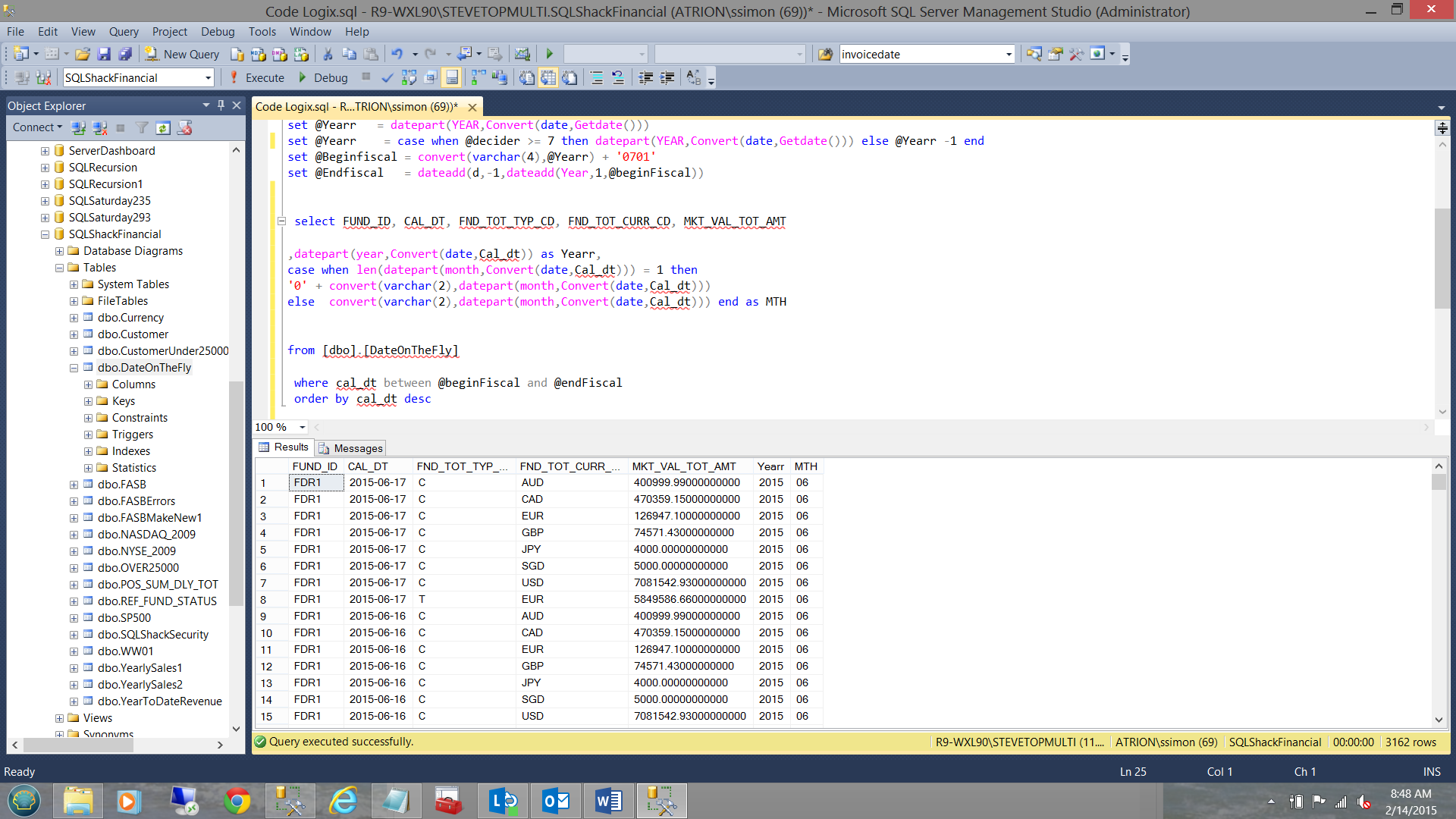
Task: Click the Cut scissors icon
Action: click(x=328, y=54)
